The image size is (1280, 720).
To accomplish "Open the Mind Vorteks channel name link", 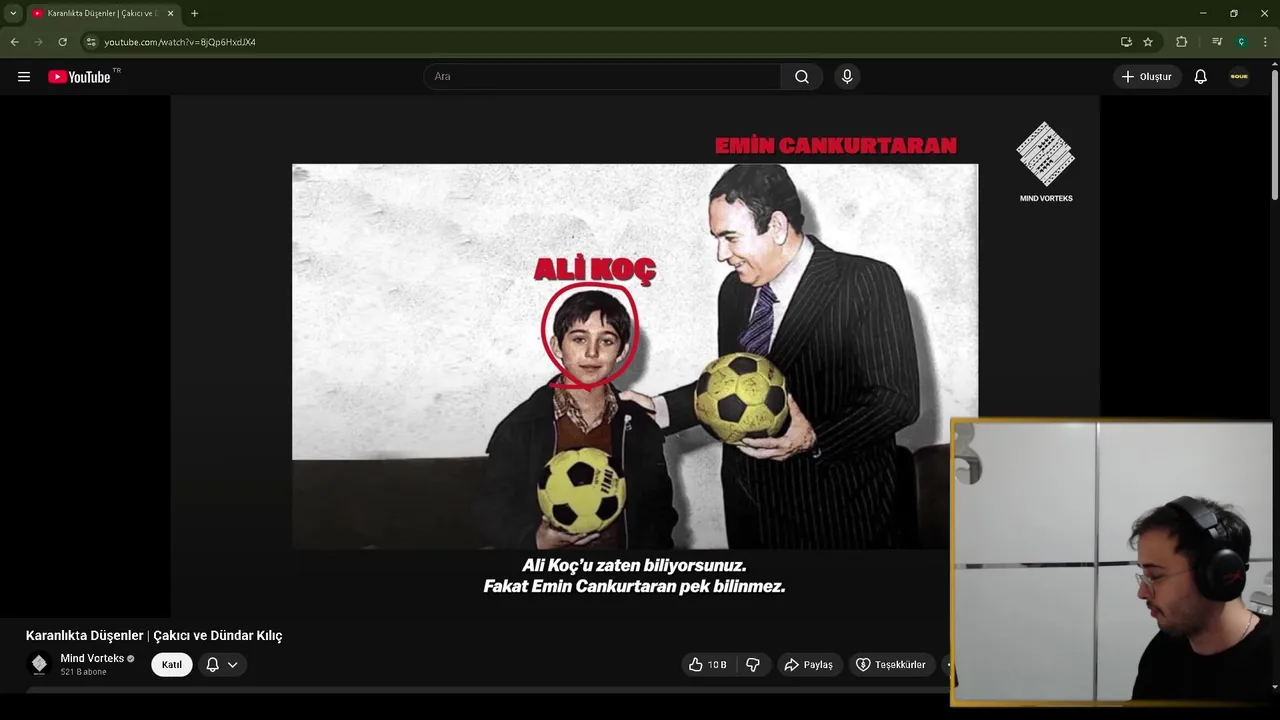I will click(x=92, y=658).
